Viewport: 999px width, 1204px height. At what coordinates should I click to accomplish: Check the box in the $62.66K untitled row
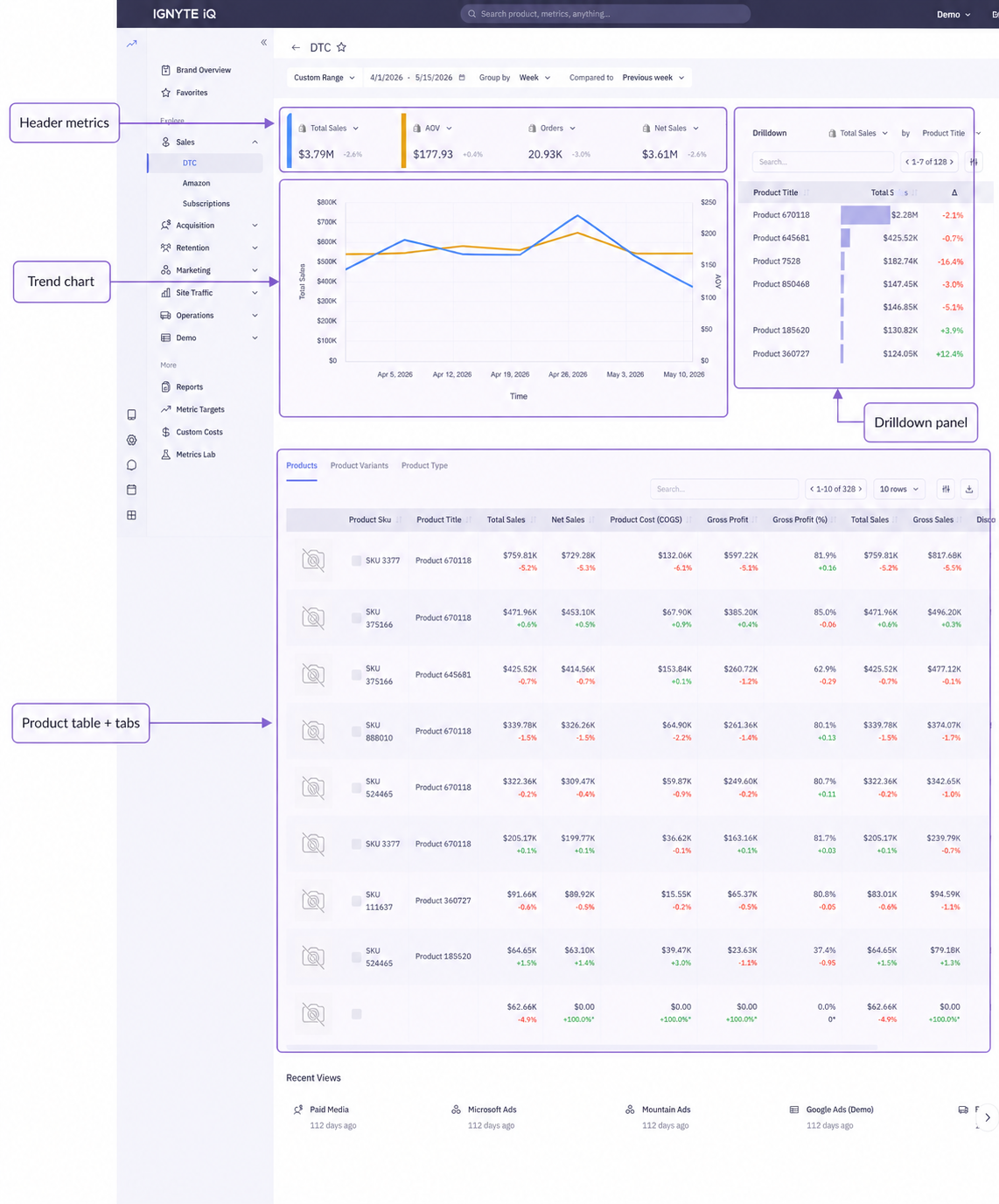(x=356, y=1014)
